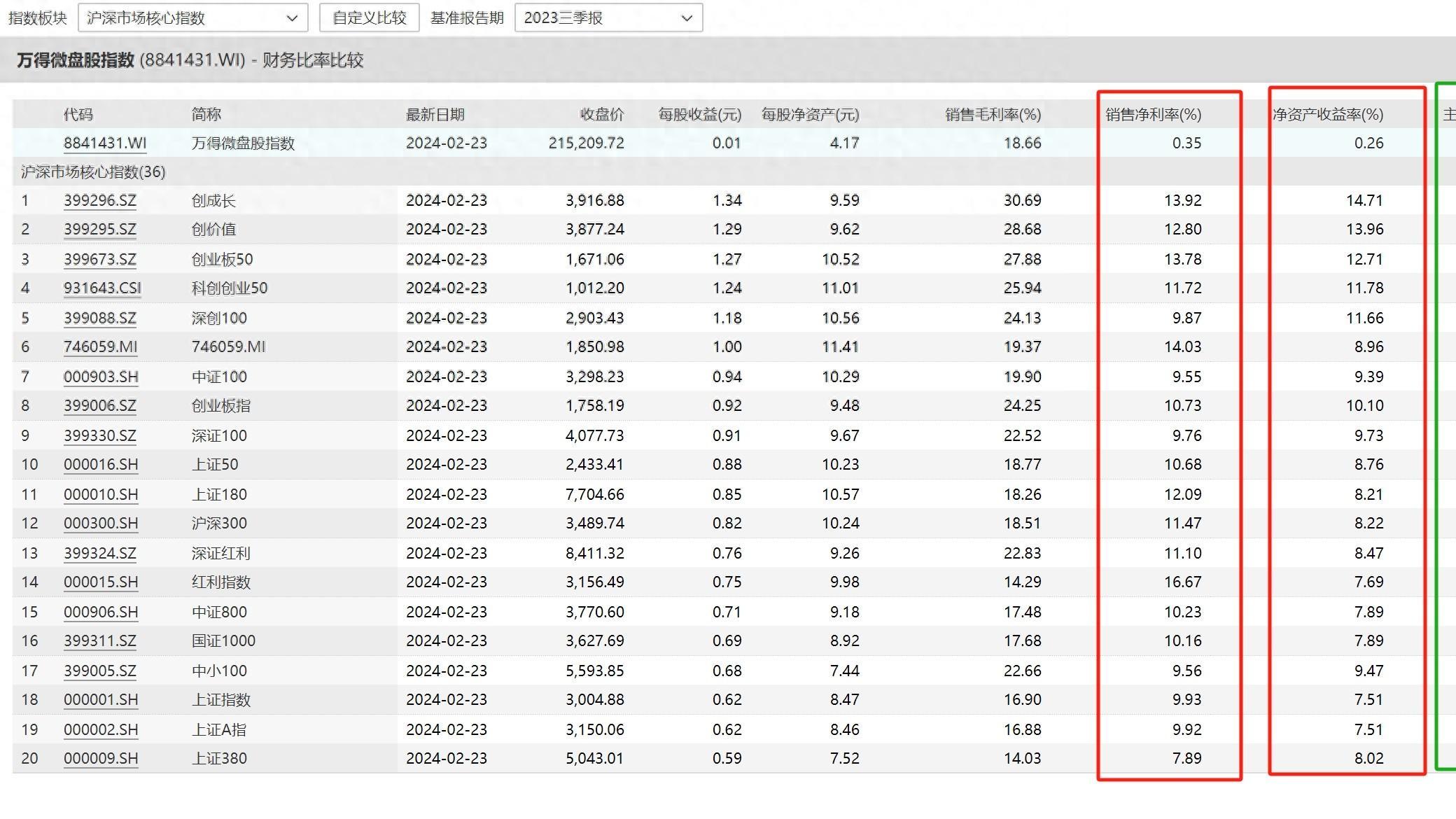Screen dimensions: 1456x819
Task: Click the 代码 column header
Action: pyautogui.click(x=78, y=115)
